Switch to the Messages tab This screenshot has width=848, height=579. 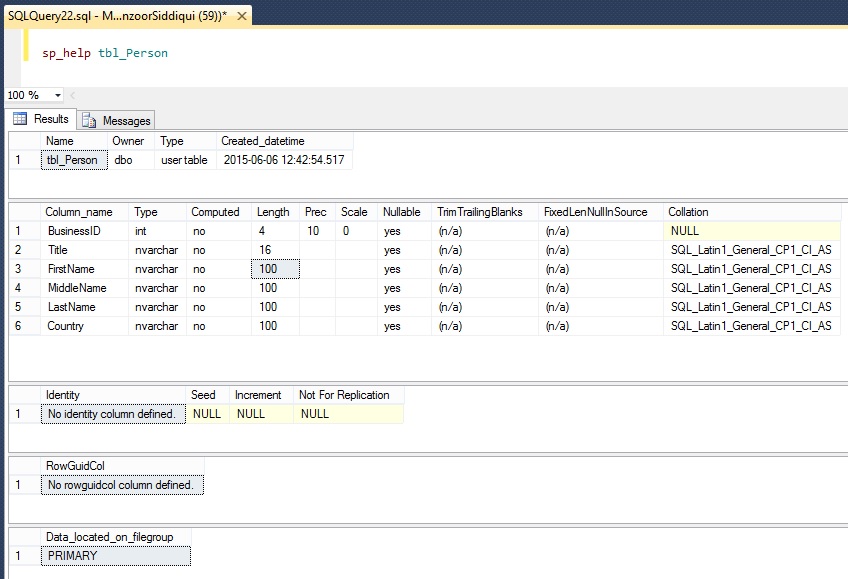click(x=126, y=121)
